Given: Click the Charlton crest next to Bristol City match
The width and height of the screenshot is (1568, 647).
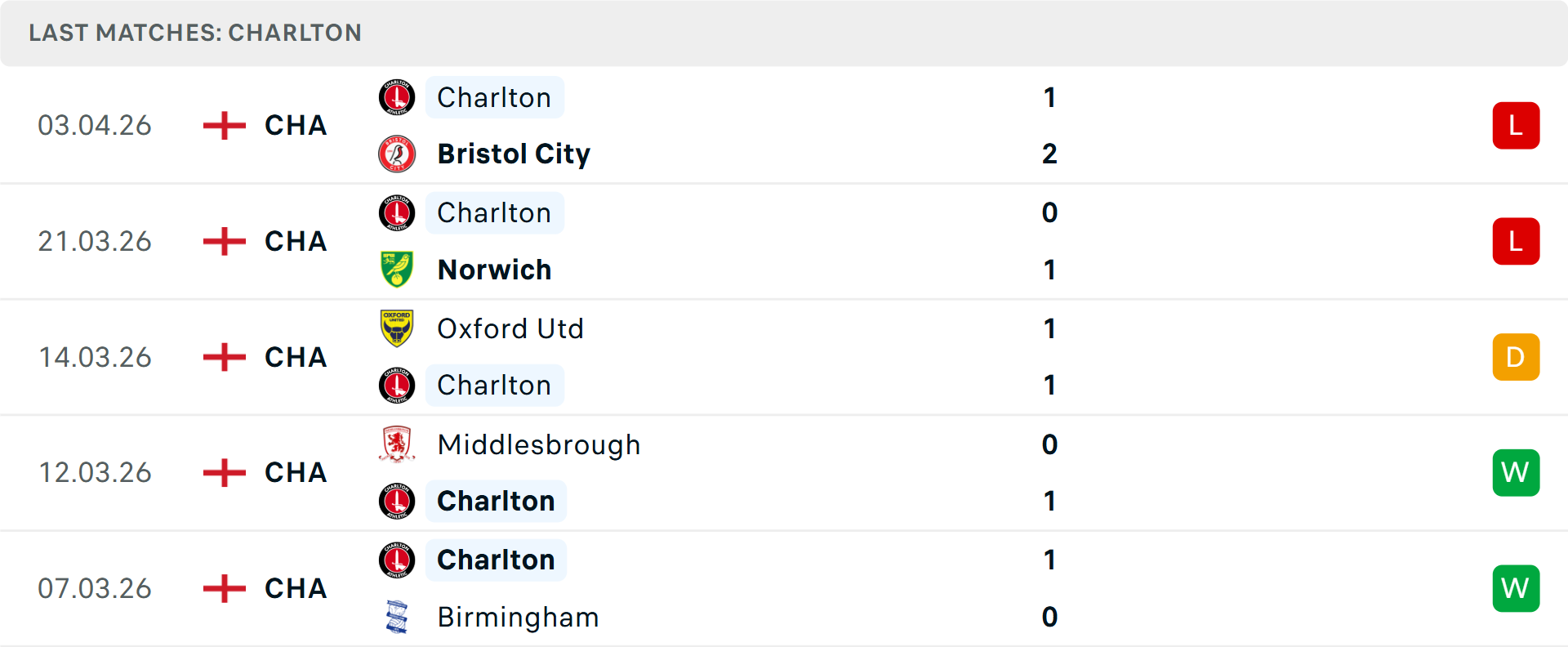Looking at the screenshot, I should point(397,97).
